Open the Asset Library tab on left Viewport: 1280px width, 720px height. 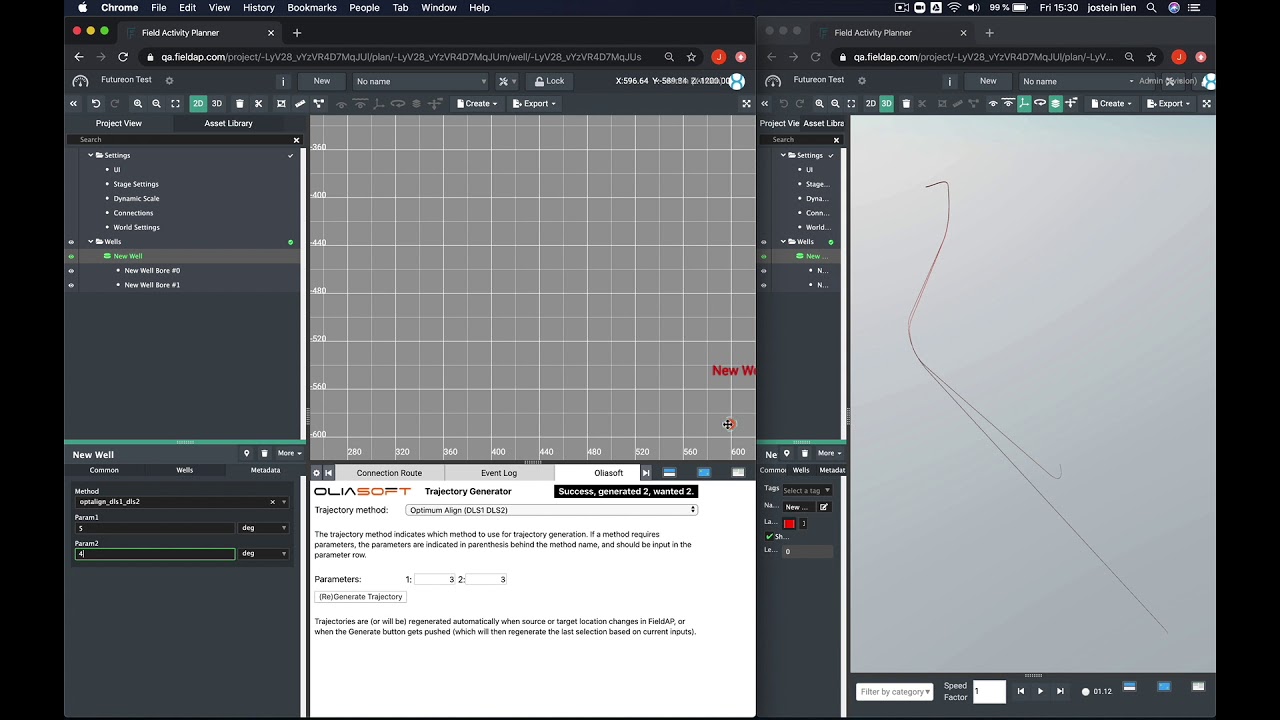[x=228, y=123]
